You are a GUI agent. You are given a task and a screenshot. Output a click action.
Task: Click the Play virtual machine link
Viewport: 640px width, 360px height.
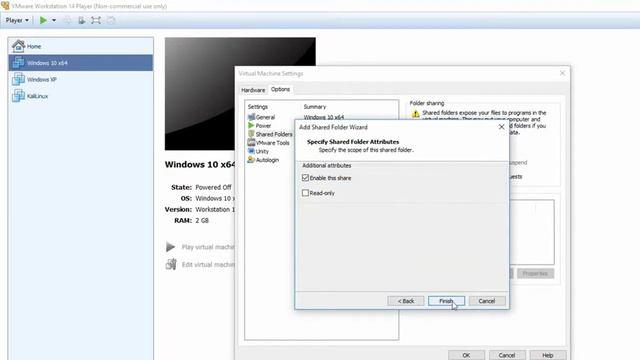point(208,247)
